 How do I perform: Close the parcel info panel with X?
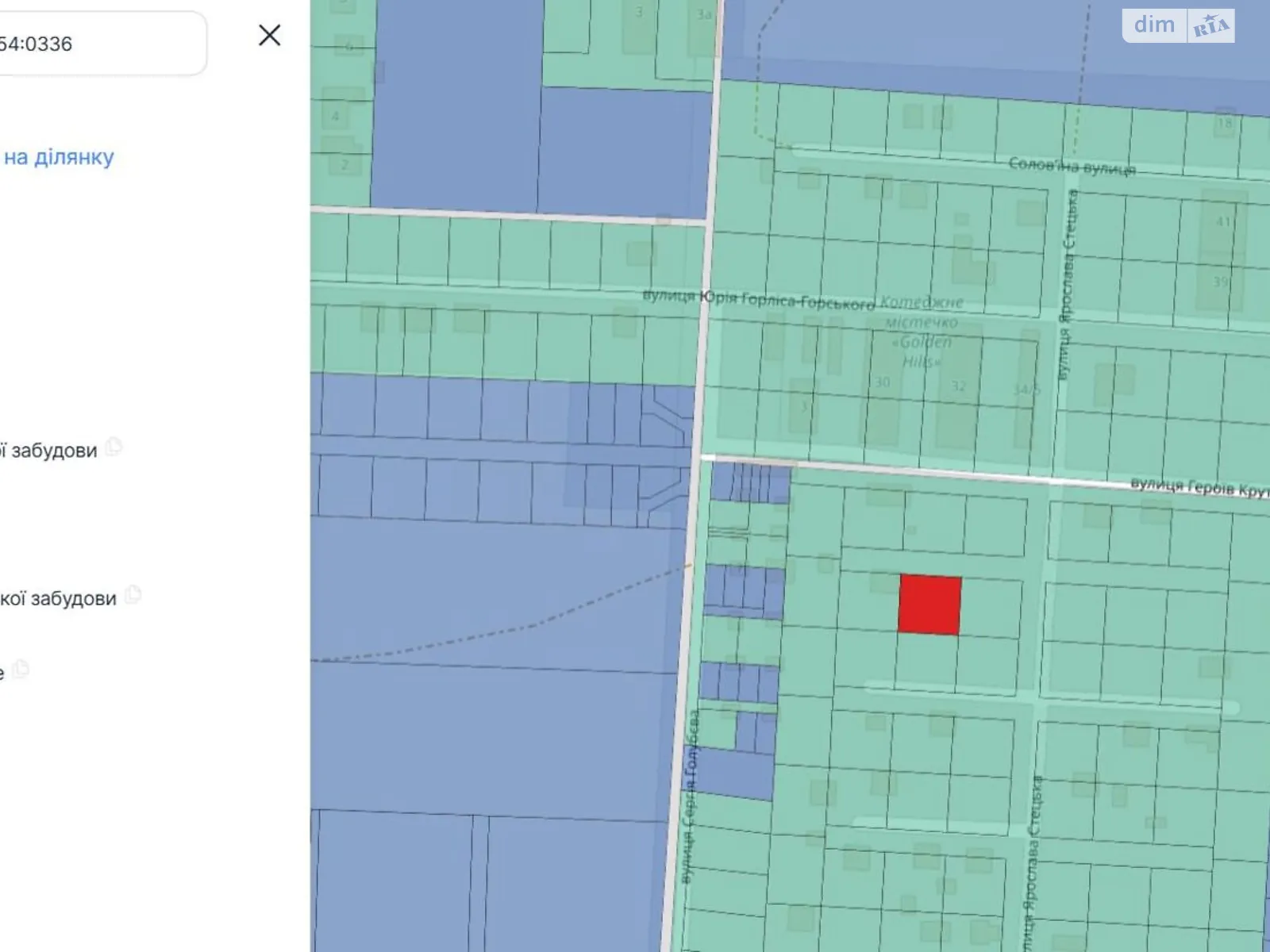269,36
